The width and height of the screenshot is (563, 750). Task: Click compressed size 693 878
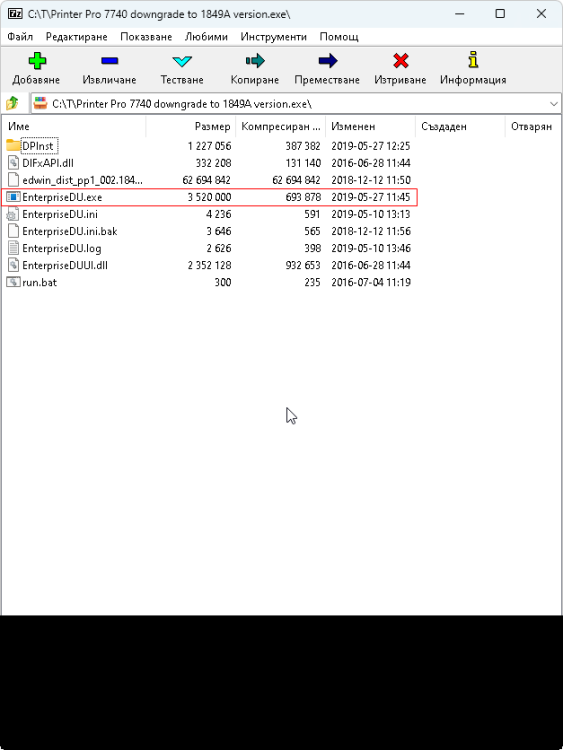tap(303, 197)
